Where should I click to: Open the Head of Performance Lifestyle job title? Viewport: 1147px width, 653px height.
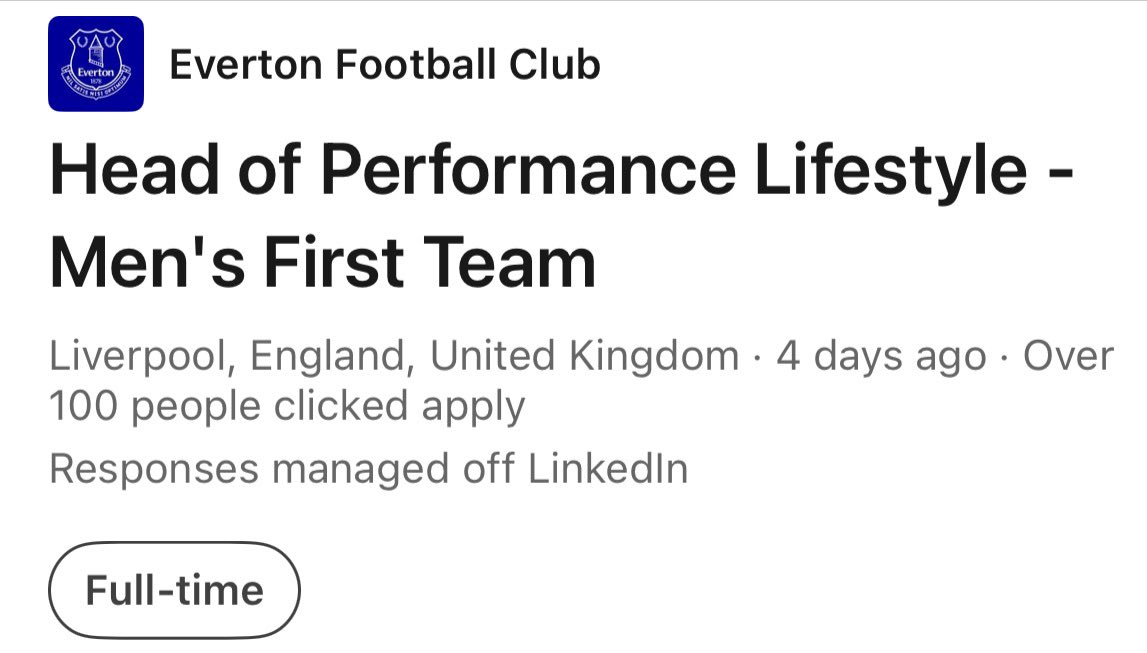click(x=561, y=171)
